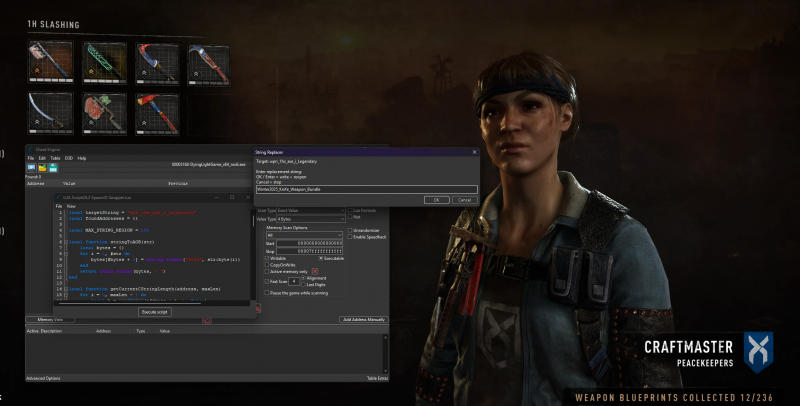Image resolution: width=800 pixels, height=406 pixels.
Task: Click the Memory View button
Action: pos(50,319)
